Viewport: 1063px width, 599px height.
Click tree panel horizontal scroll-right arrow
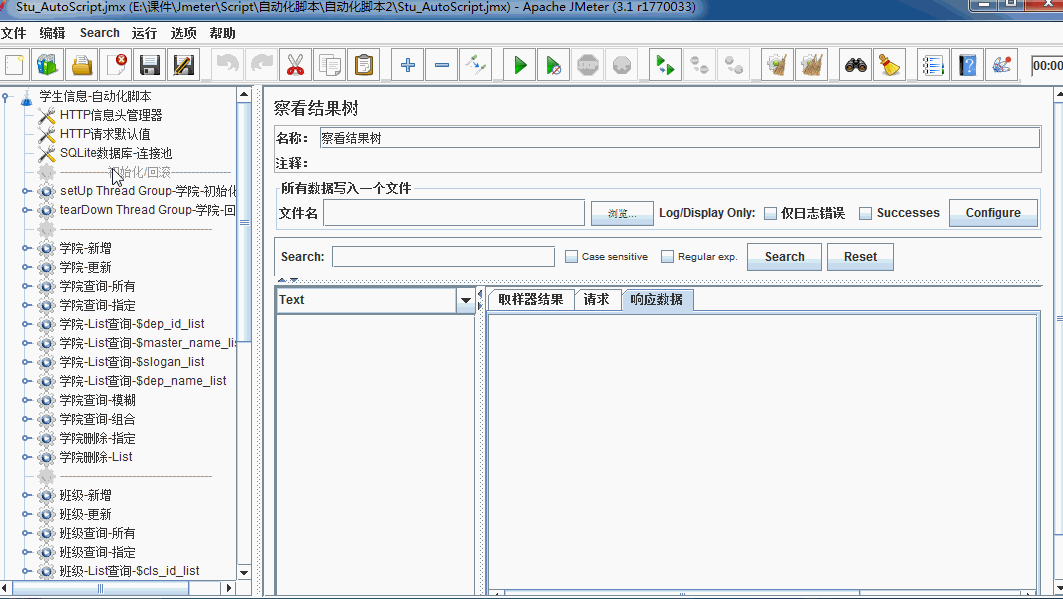tap(229, 588)
